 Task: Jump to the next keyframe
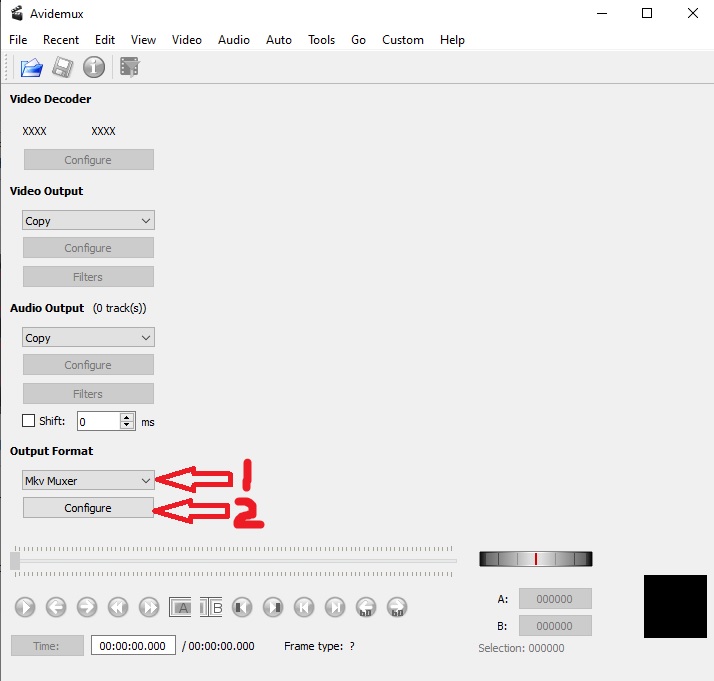pyautogui.click(x=149, y=607)
